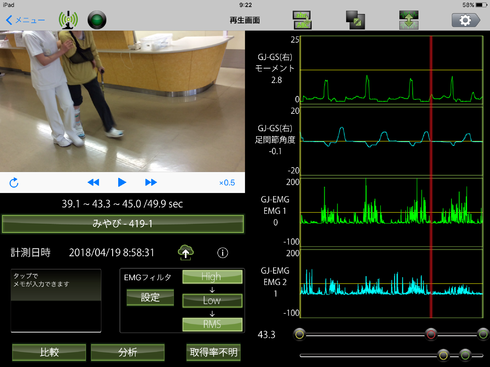Go back to メニュー

pyautogui.click(x=25, y=20)
